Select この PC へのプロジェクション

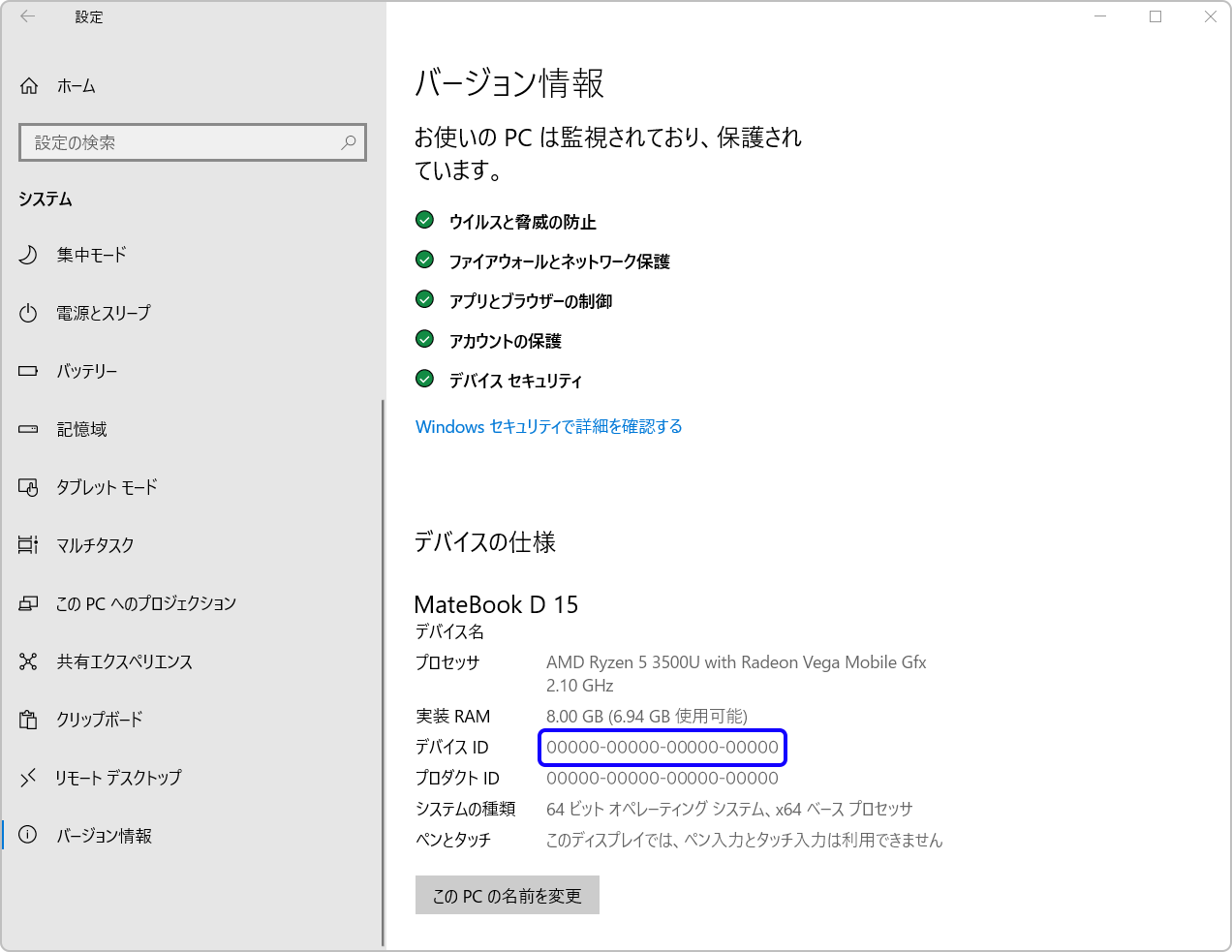[x=145, y=603]
